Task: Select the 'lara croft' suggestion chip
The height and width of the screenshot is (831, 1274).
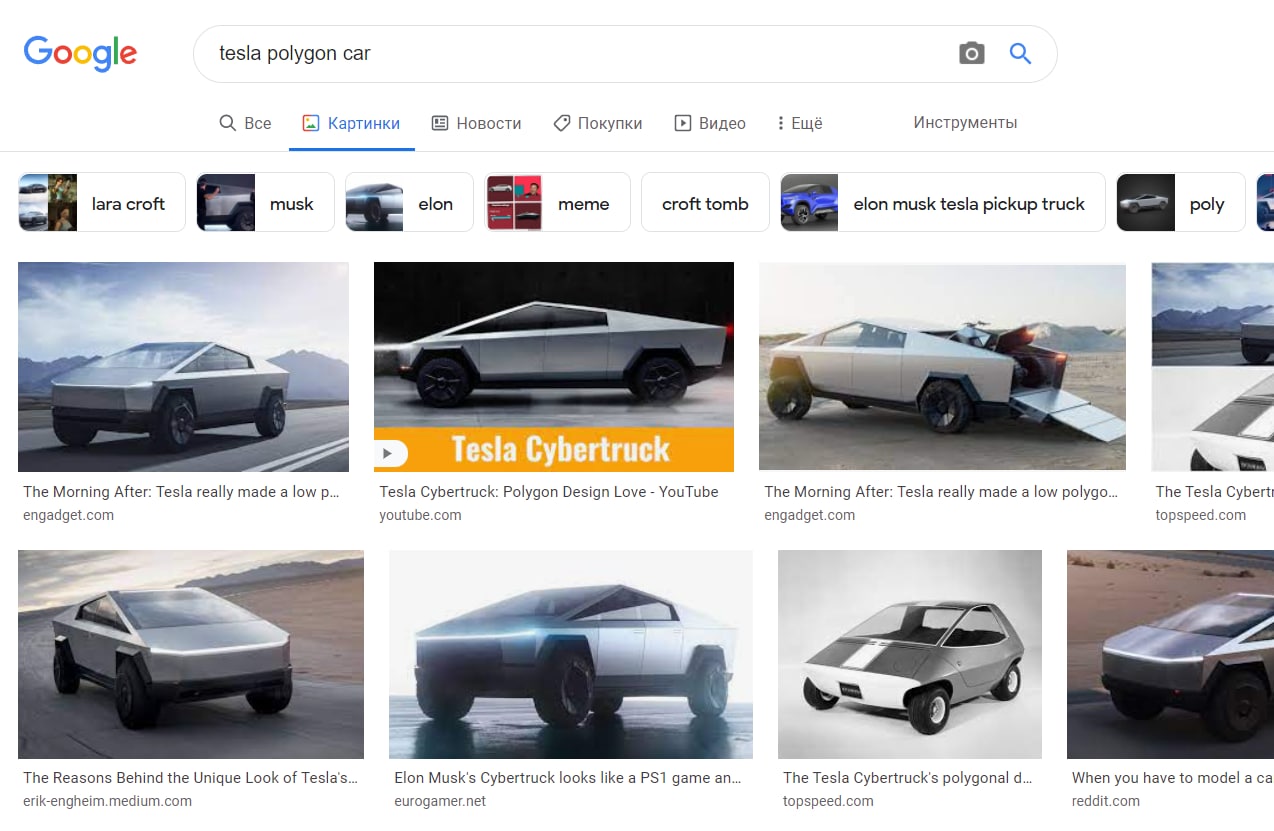Action: [102, 202]
